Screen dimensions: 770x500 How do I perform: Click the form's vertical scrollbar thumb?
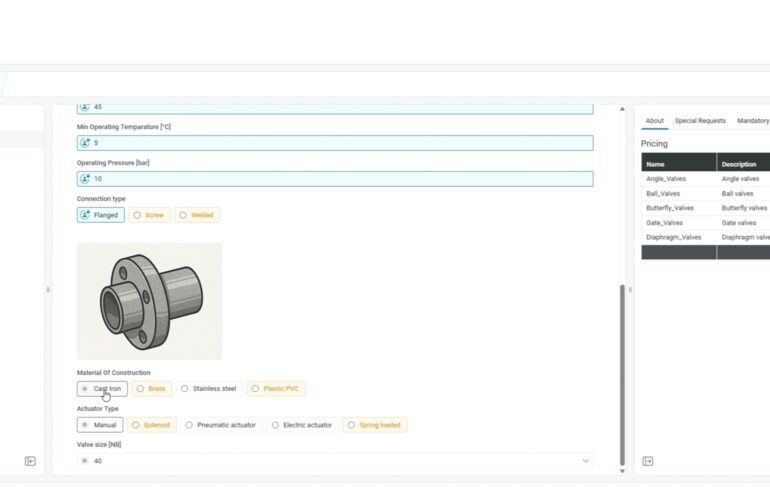[622, 370]
